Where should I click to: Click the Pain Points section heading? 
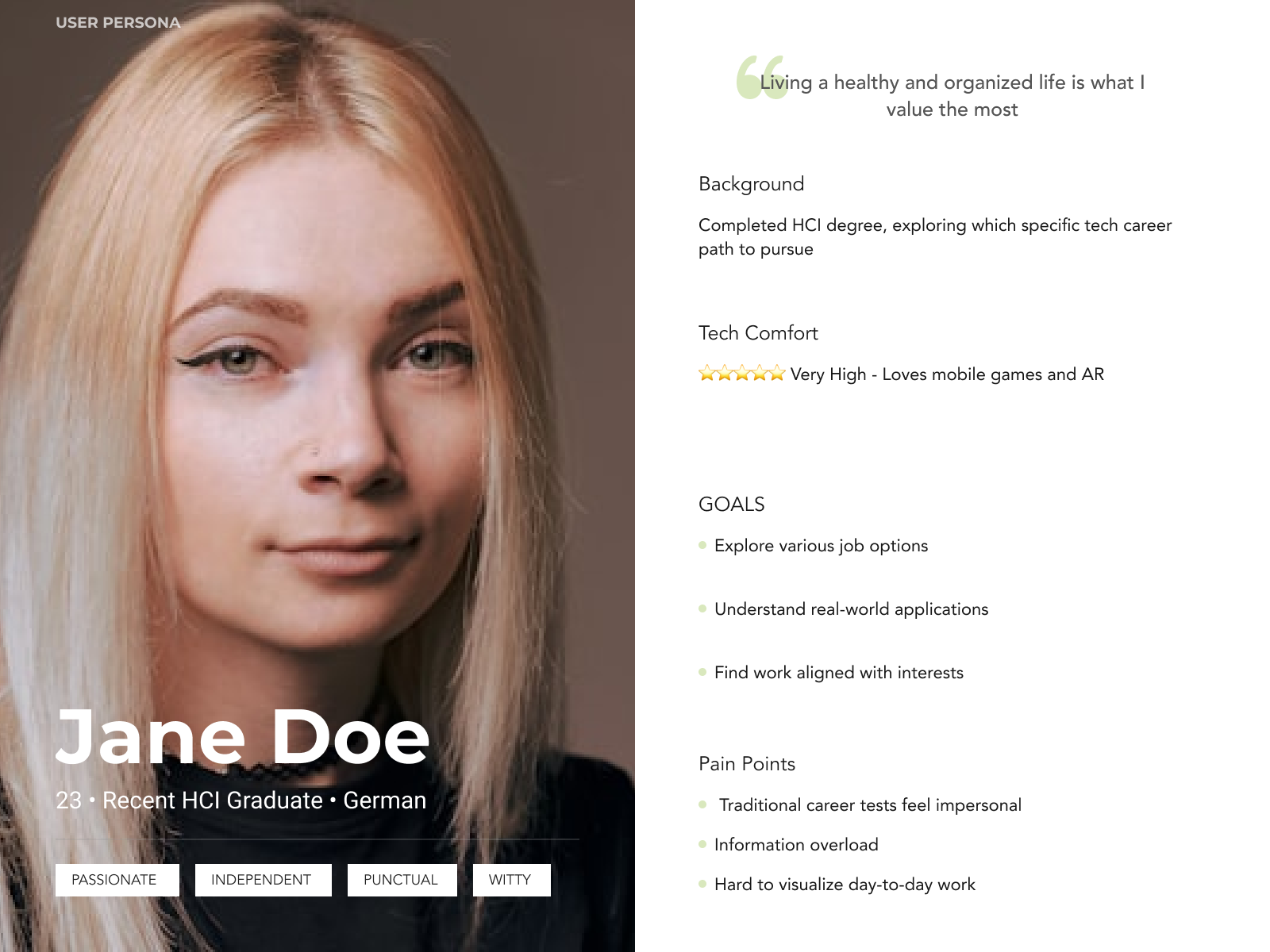point(747,764)
